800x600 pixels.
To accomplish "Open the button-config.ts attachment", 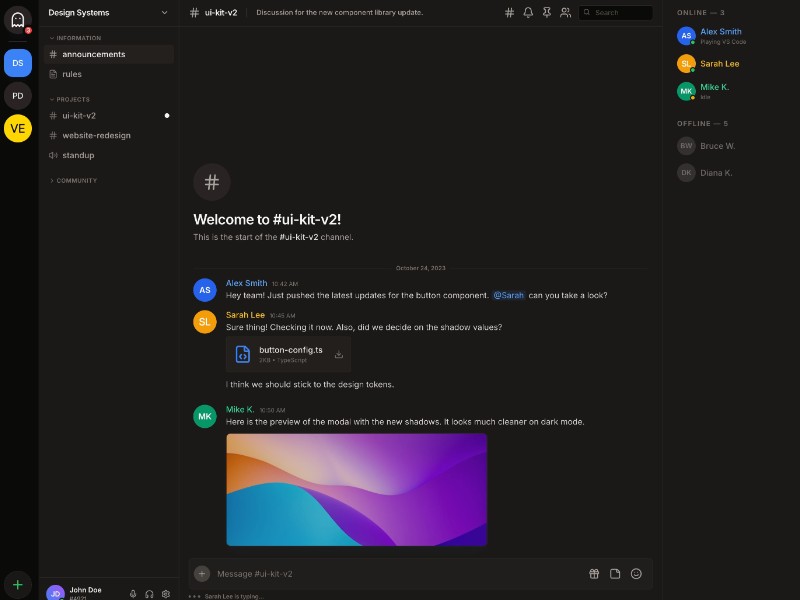I will click(x=288, y=354).
